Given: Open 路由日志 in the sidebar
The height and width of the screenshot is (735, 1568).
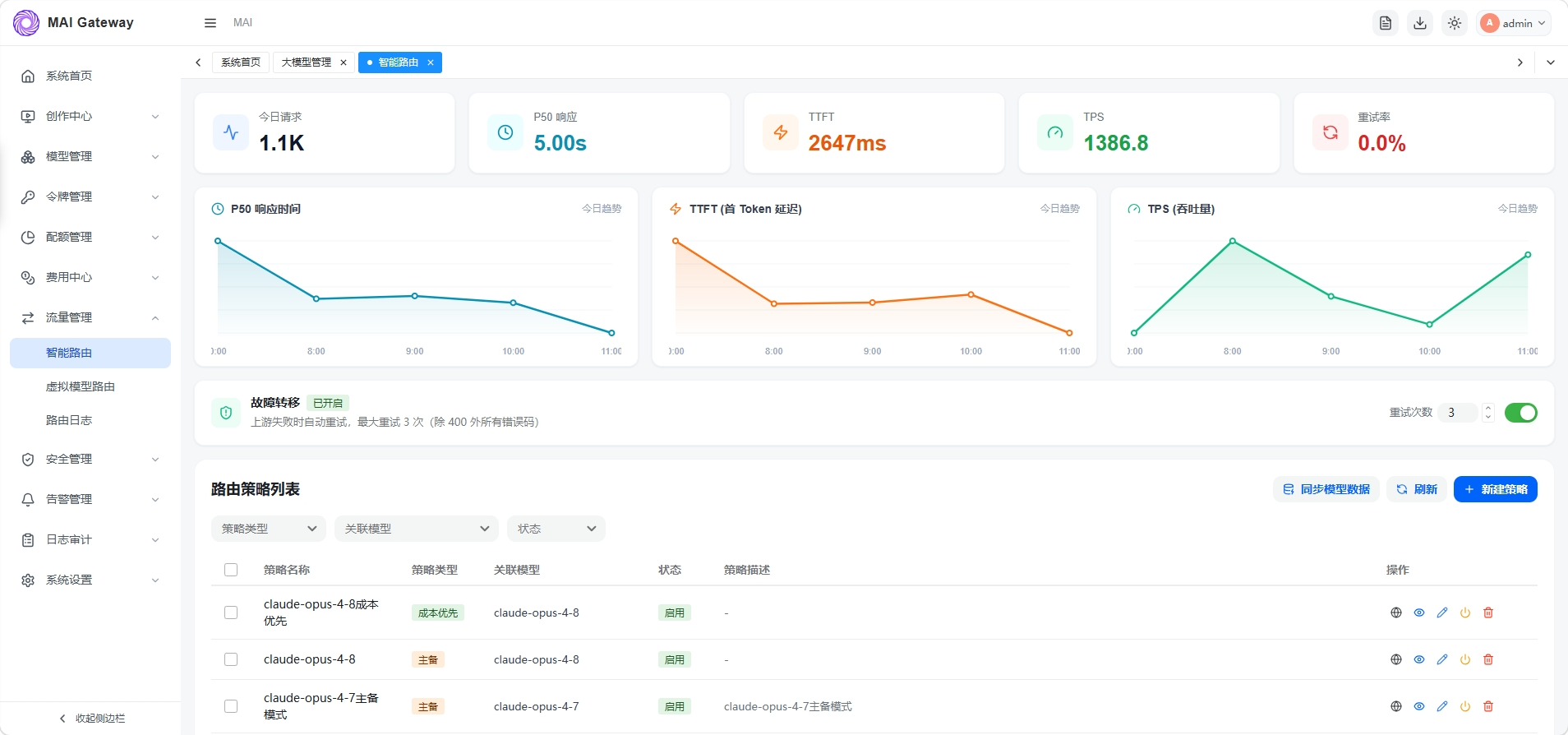Looking at the screenshot, I should (90, 420).
